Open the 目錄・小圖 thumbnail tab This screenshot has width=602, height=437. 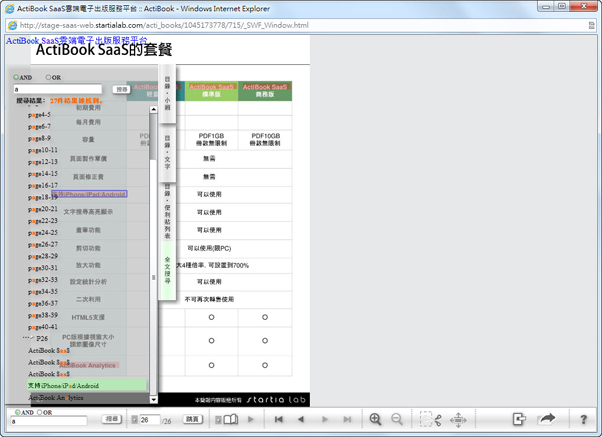coord(167,93)
